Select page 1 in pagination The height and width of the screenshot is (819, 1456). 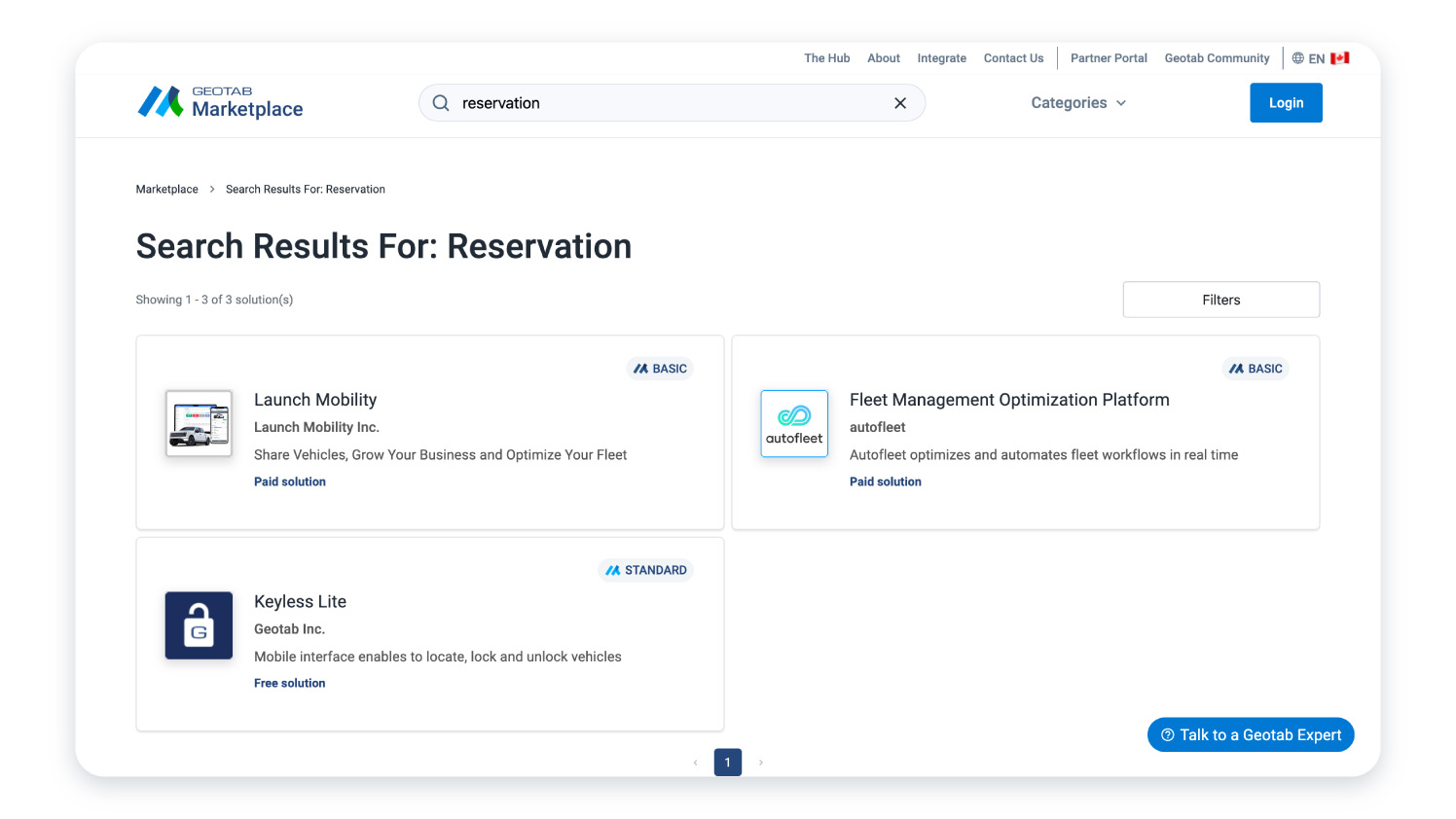(x=727, y=762)
